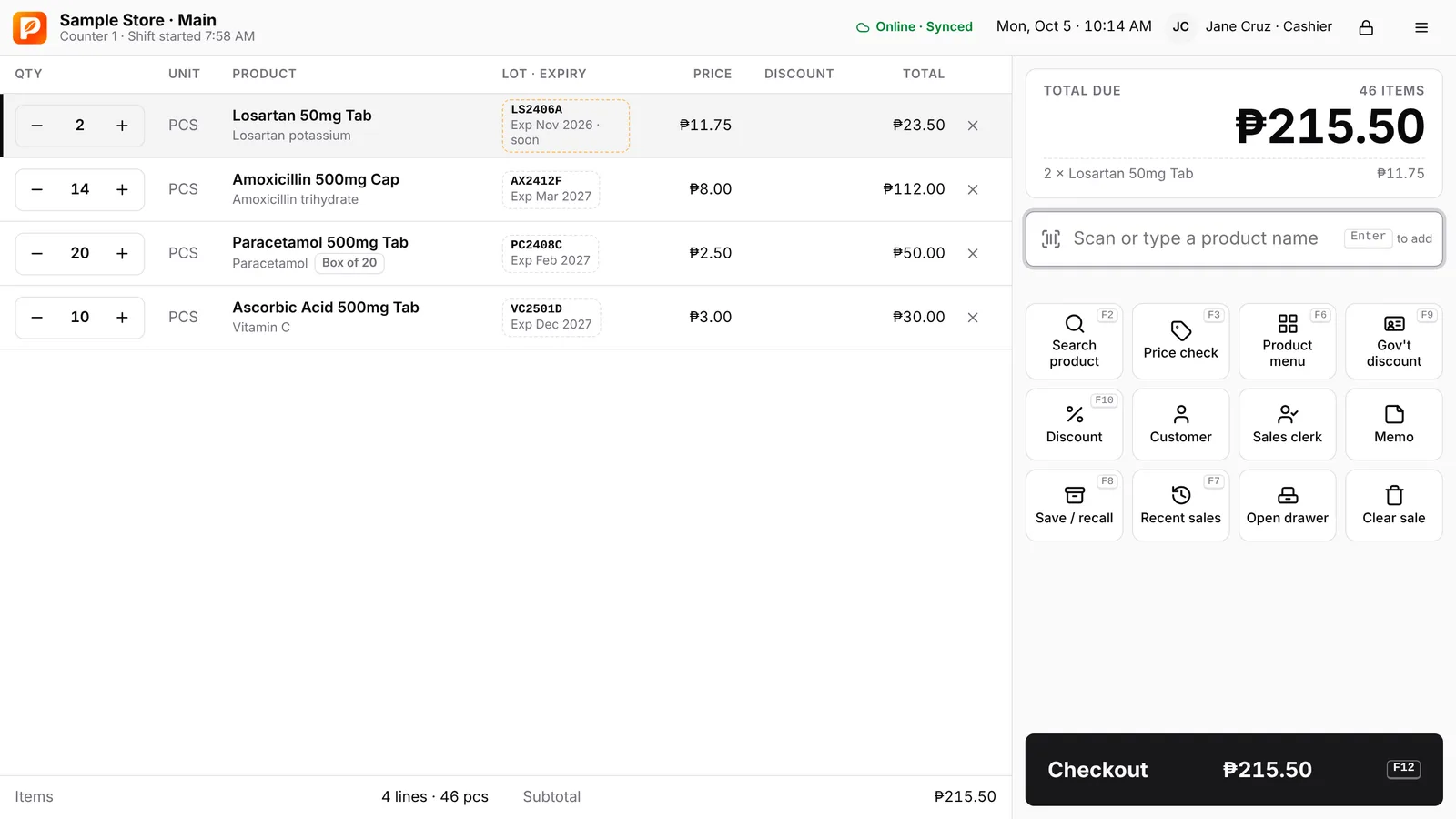
Task: Click the Box of 20 tag
Action: [x=349, y=263]
